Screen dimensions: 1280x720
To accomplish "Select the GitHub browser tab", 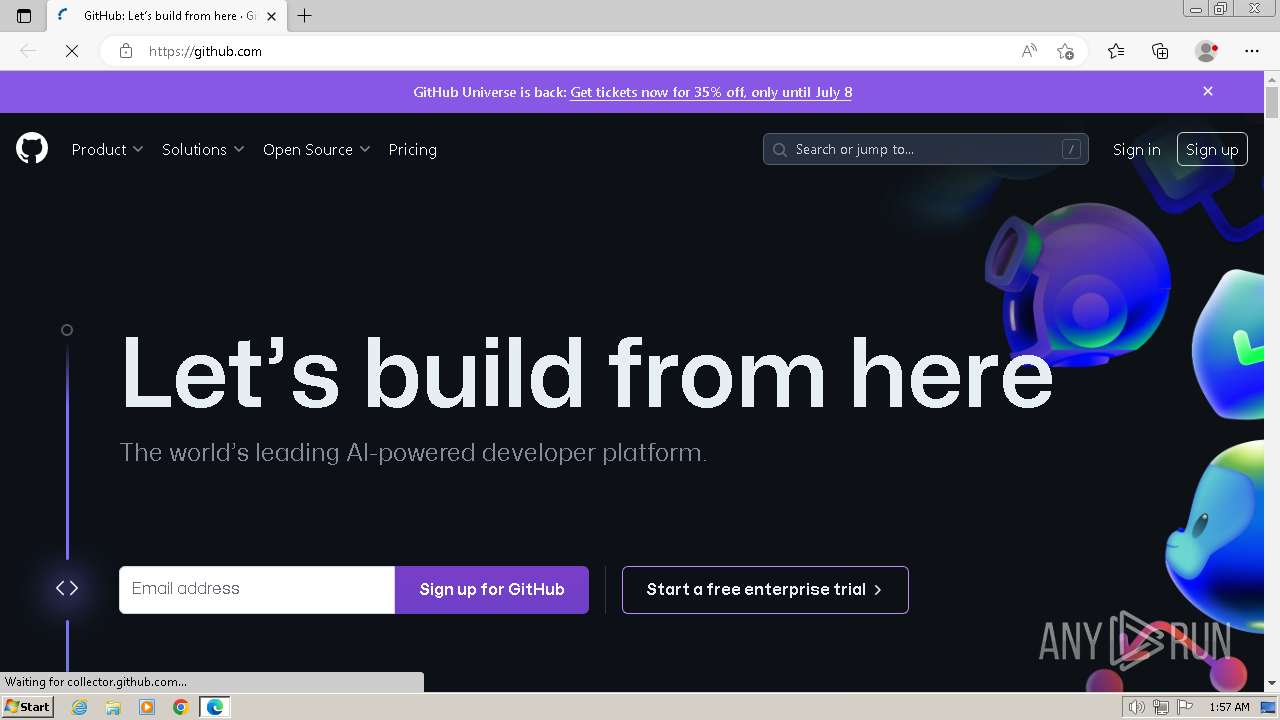I will point(166,16).
